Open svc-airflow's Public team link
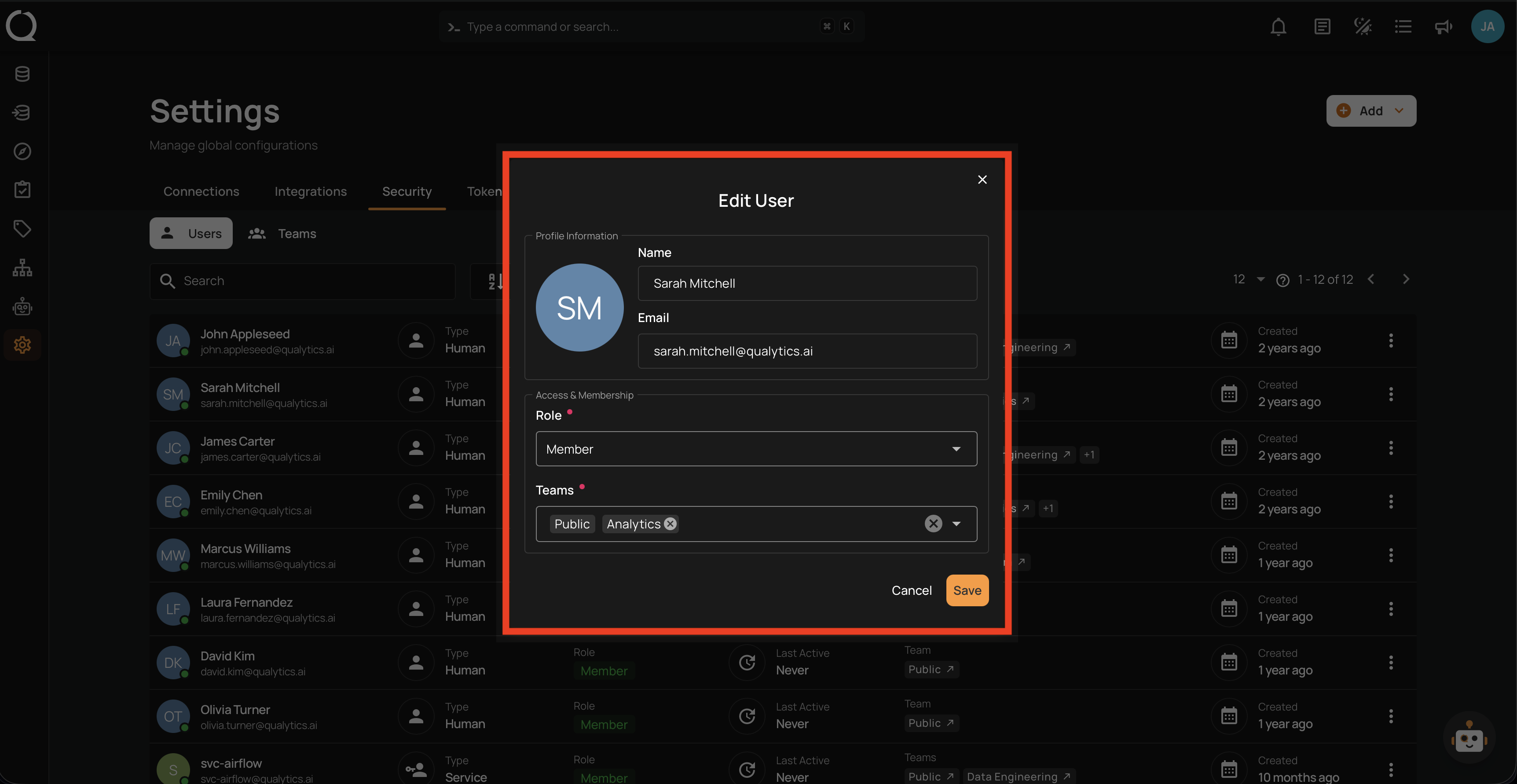The image size is (1517, 784). 931,777
